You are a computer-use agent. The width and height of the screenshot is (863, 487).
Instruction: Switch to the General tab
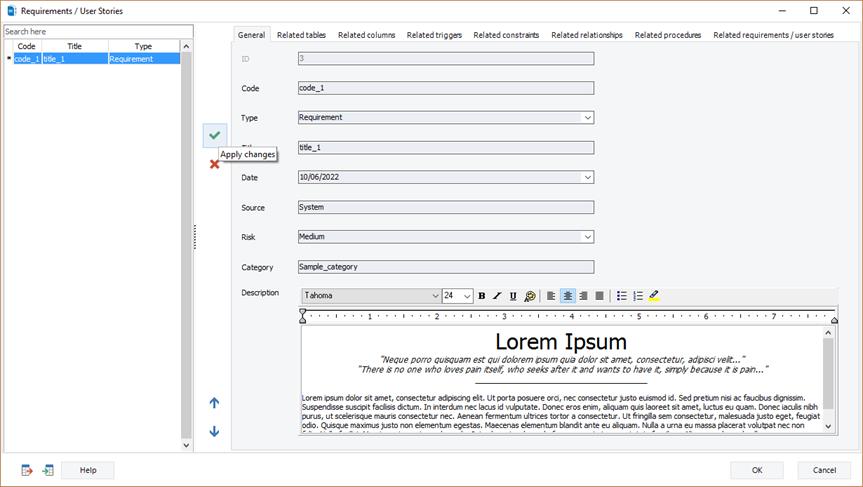pos(252,35)
